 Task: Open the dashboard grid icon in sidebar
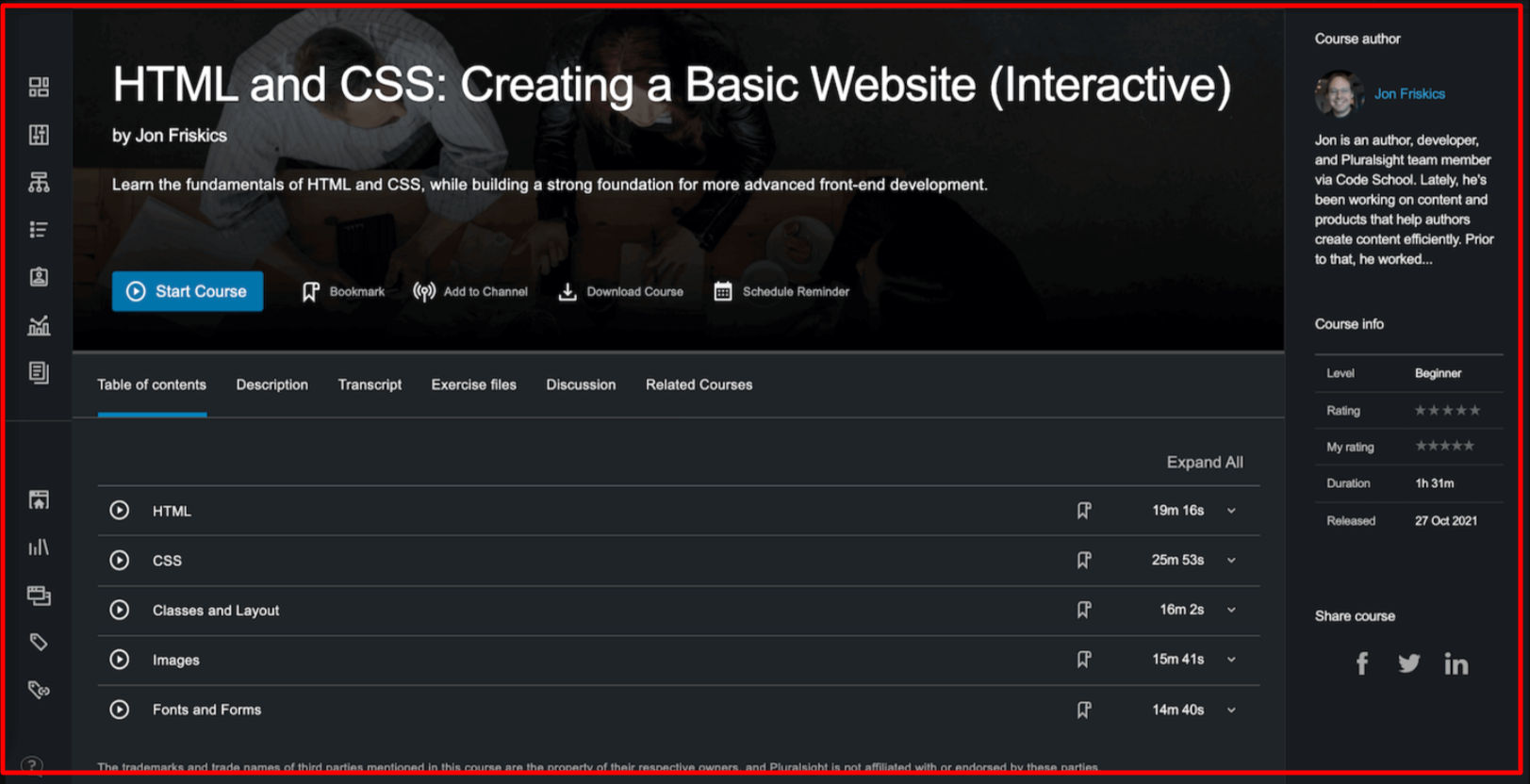point(39,88)
